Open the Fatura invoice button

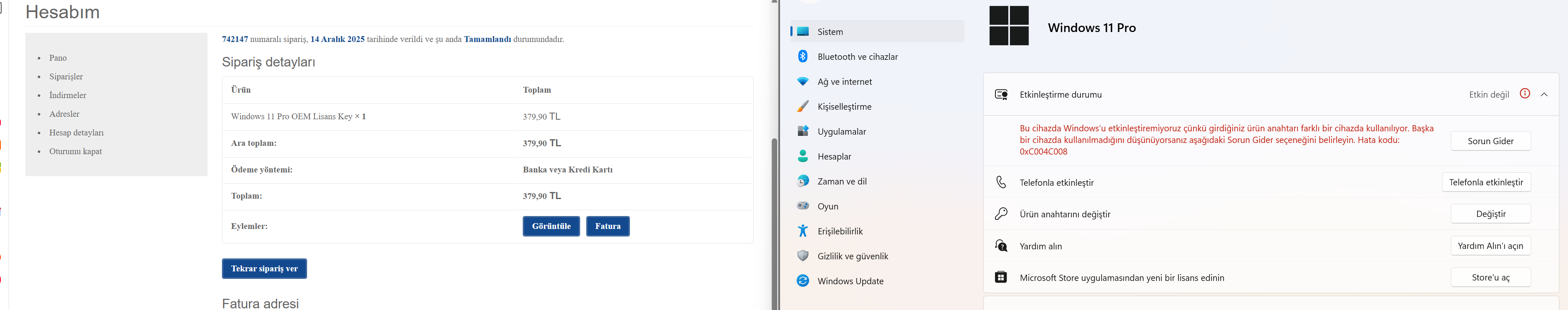coord(607,226)
